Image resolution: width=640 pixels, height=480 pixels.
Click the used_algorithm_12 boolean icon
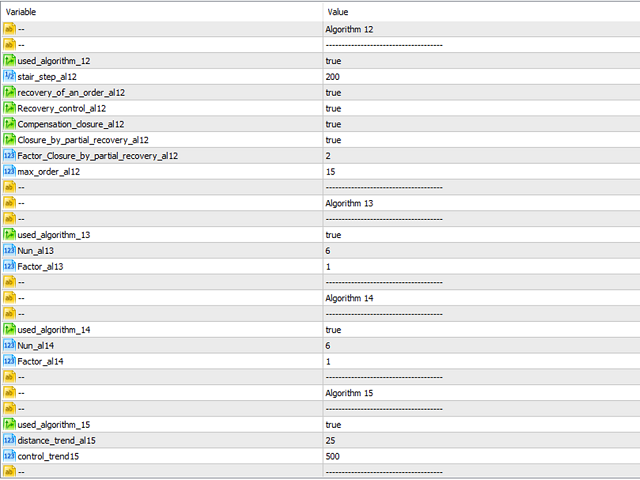(9, 61)
